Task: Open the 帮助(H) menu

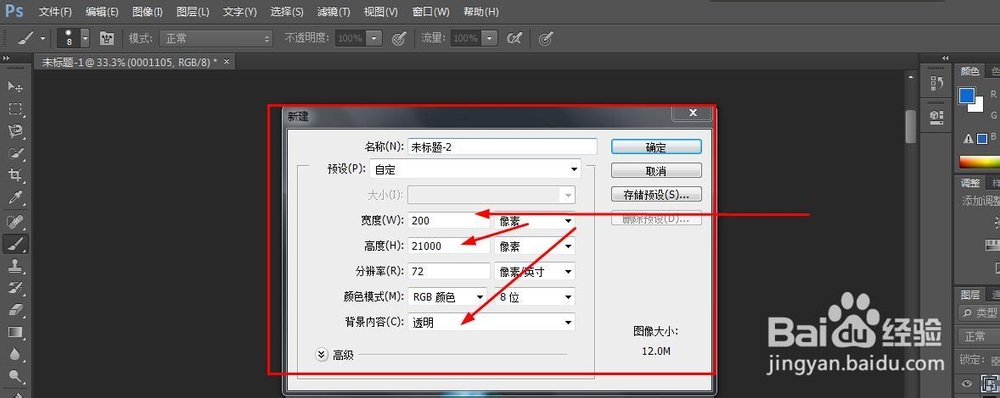Action: 481,11
